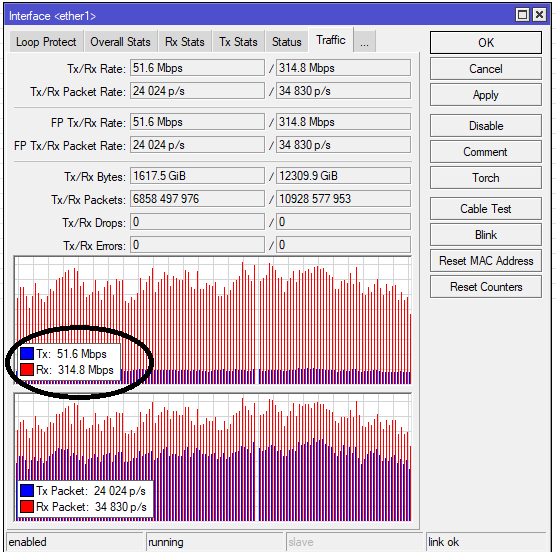The width and height of the screenshot is (556, 552).
Task: Open the Tx Stats tab
Action: (238, 42)
